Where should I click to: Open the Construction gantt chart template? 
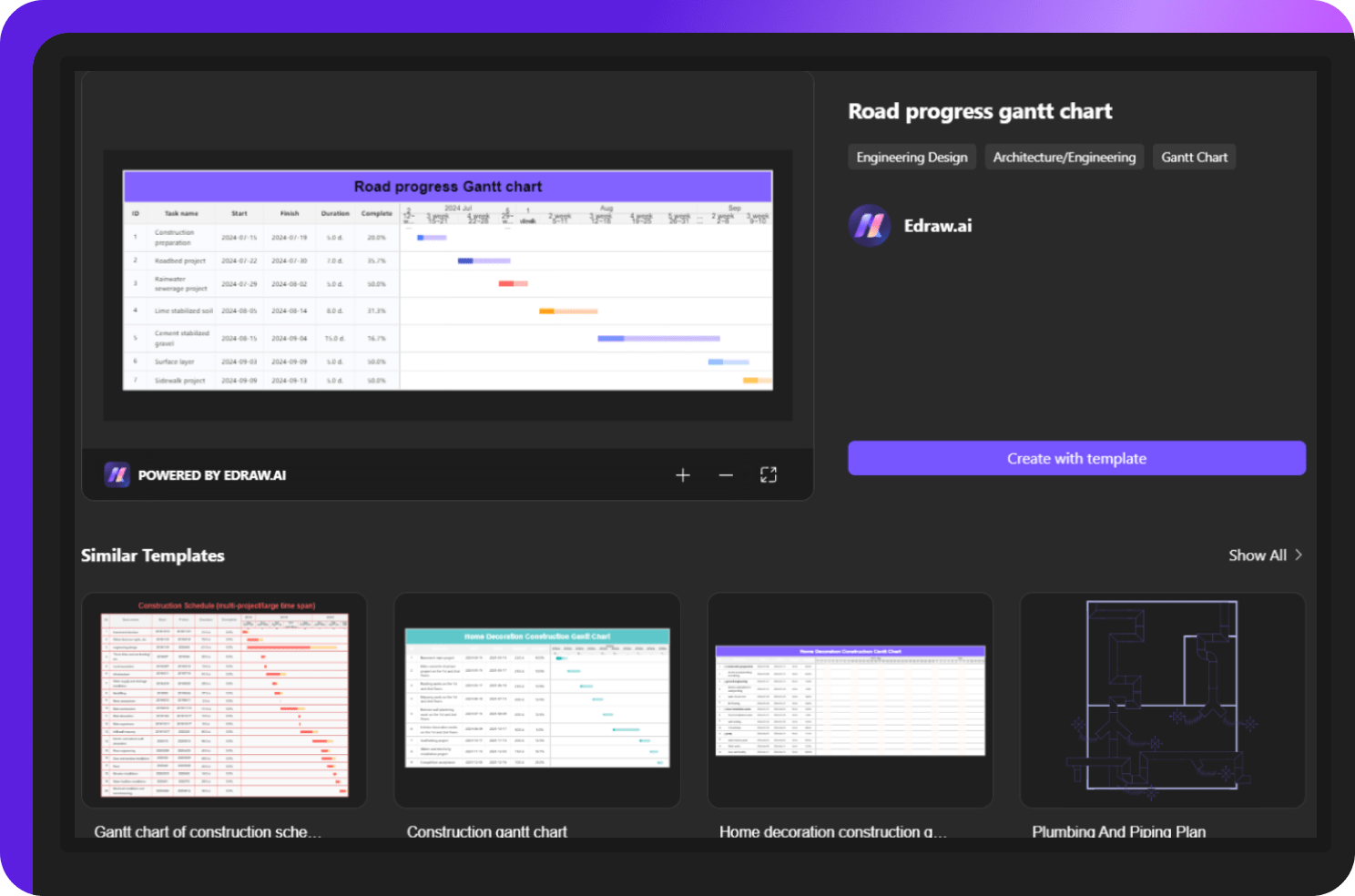point(536,700)
